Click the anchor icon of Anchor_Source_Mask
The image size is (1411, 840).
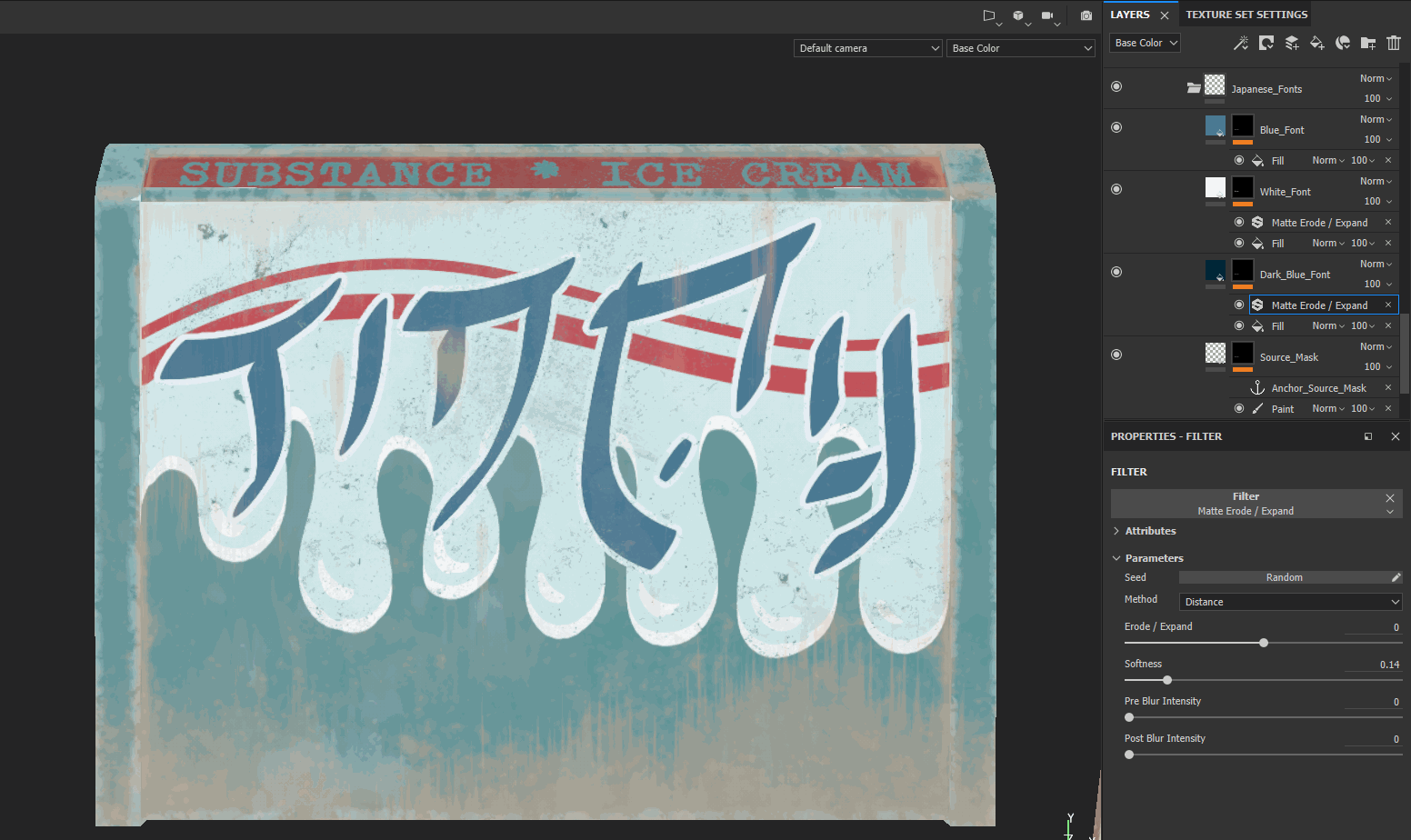click(x=1257, y=388)
